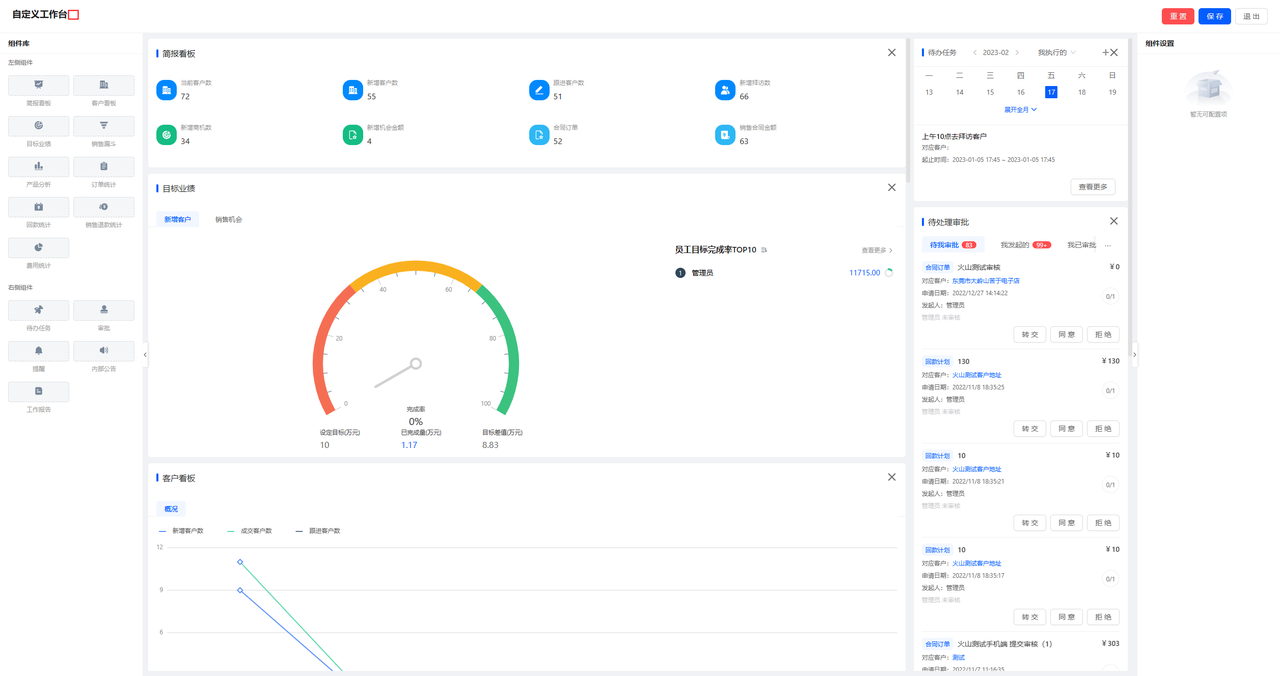This screenshot has width=1280, height=676.
Task: Pick the 提醒 bell component tile
Action: pyautogui.click(x=38, y=351)
